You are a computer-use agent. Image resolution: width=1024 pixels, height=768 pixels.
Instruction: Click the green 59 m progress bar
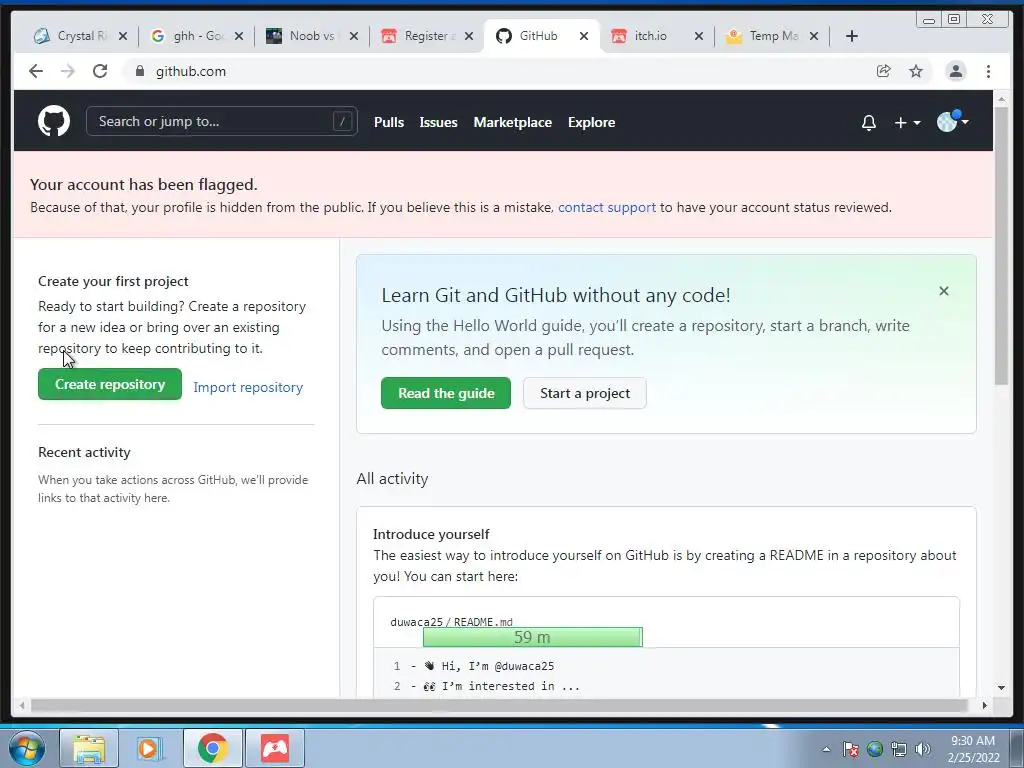[533, 637]
